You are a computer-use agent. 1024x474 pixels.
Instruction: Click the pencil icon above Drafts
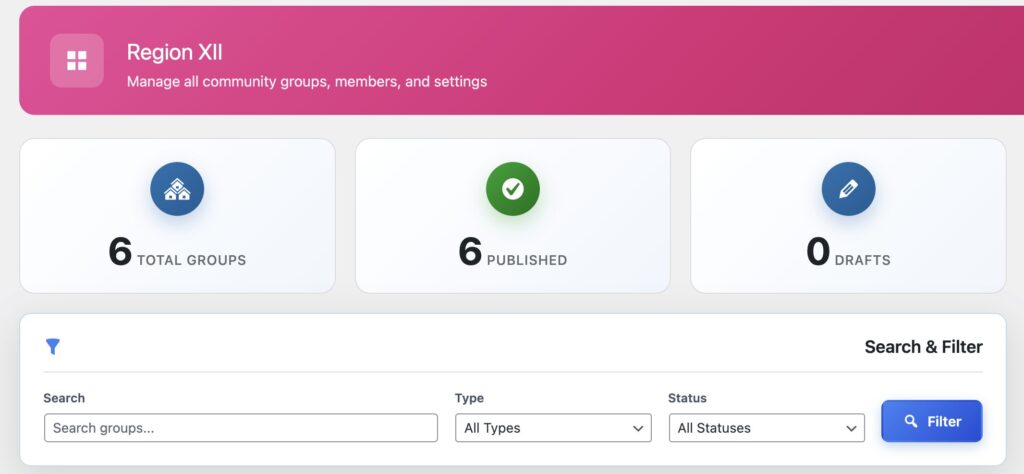[x=848, y=189]
